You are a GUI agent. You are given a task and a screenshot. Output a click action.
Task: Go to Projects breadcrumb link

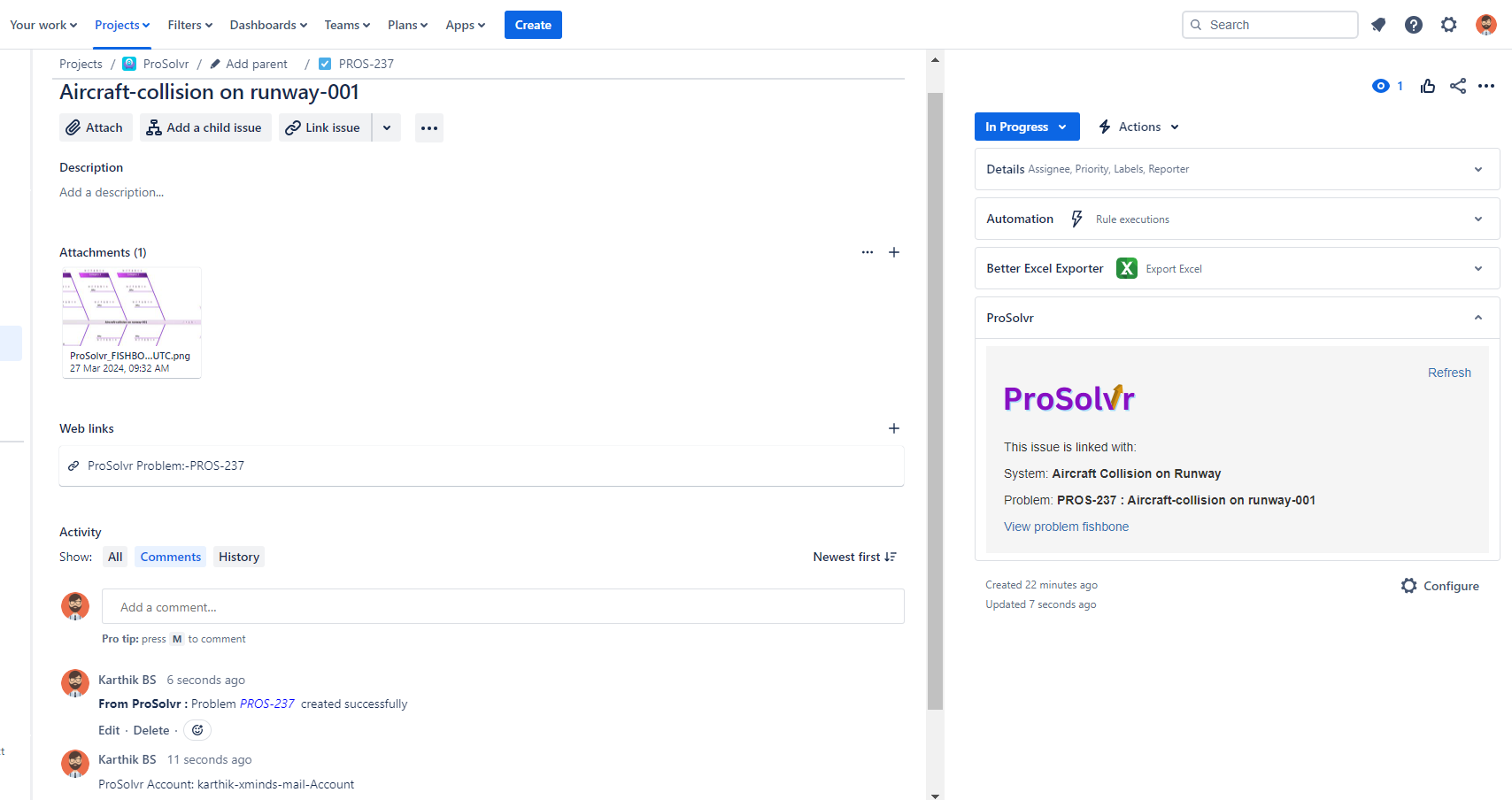[x=81, y=64]
